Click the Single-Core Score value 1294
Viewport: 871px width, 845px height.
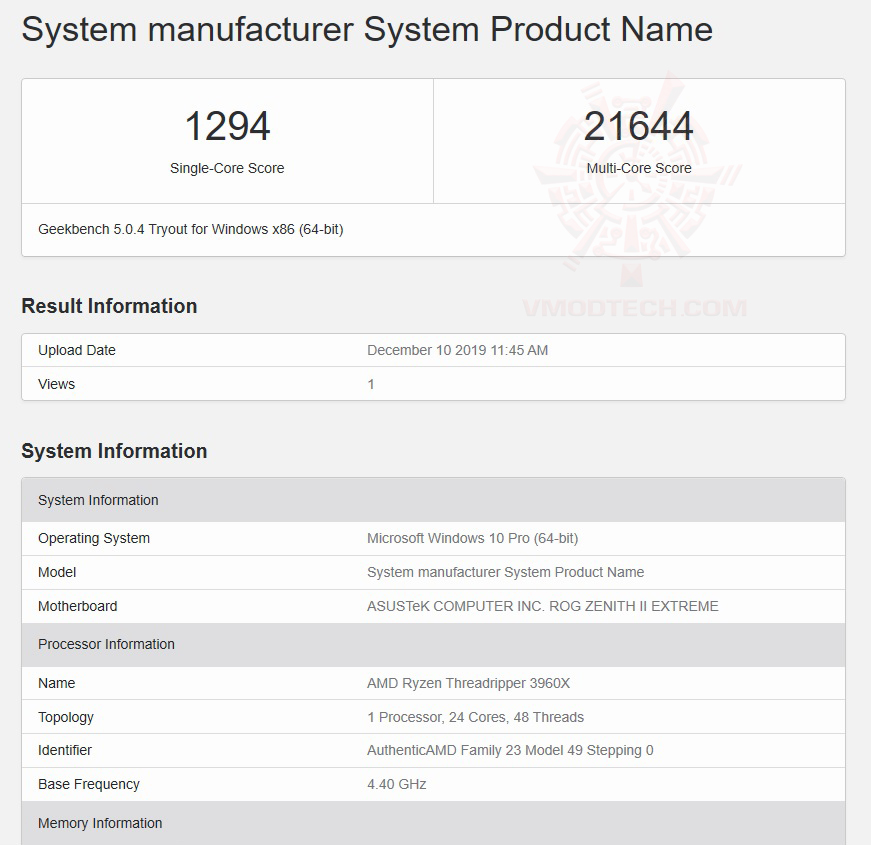click(227, 126)
